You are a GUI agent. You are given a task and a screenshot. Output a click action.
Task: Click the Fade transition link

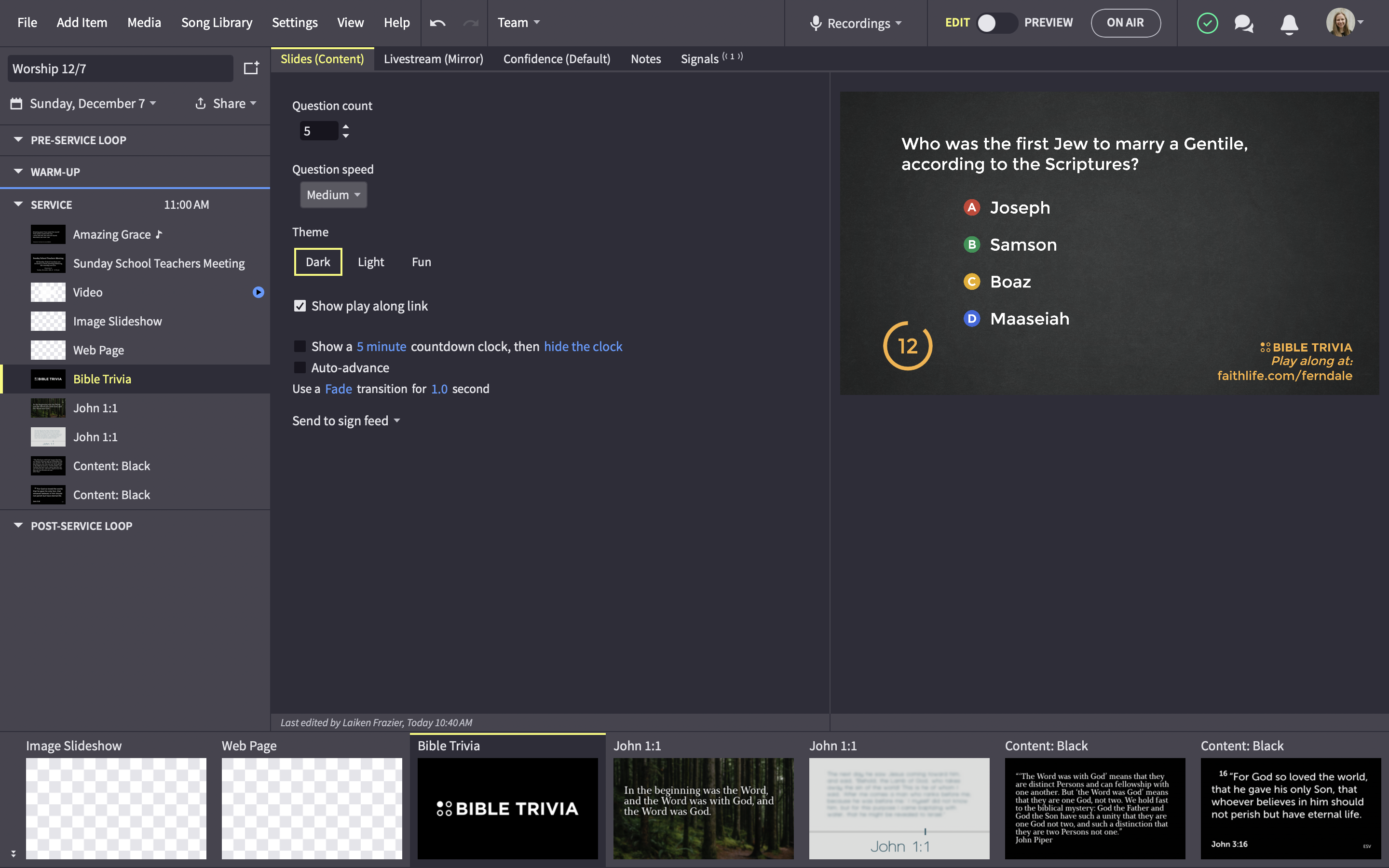point(338,389)
